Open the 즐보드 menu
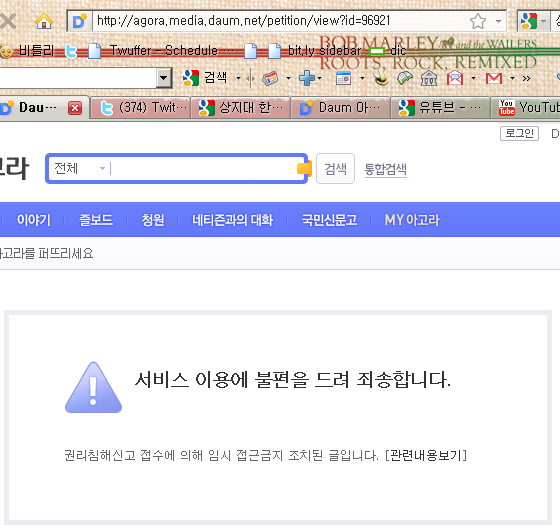This screenshot has height=529, width=560. click(96, 220)
